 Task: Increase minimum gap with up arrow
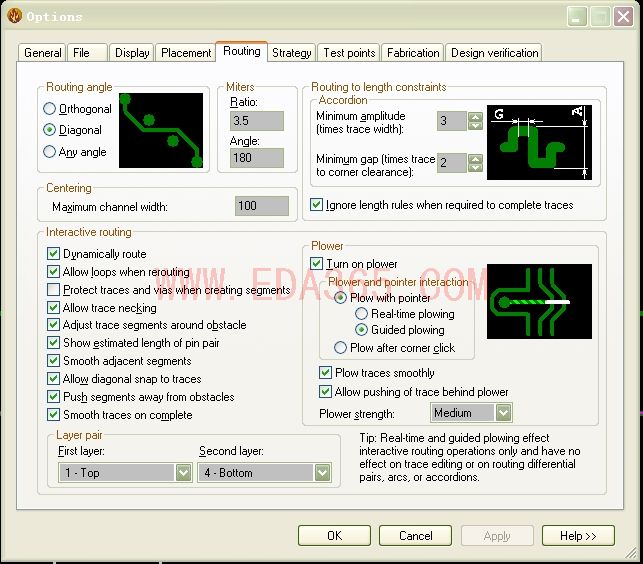pyautogui.click(x=475, y=159)
